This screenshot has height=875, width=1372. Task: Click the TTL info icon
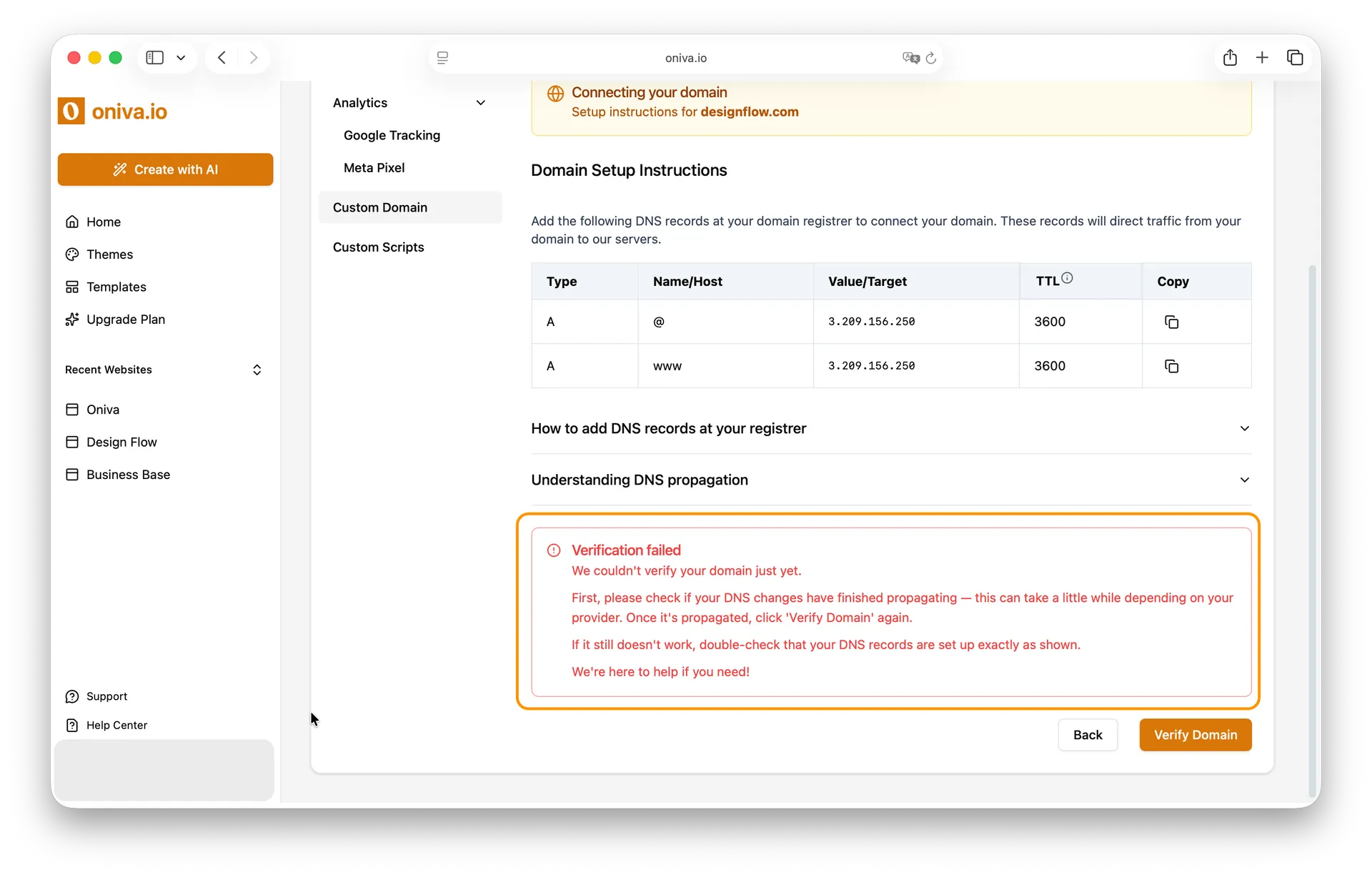coord(1068,277)
